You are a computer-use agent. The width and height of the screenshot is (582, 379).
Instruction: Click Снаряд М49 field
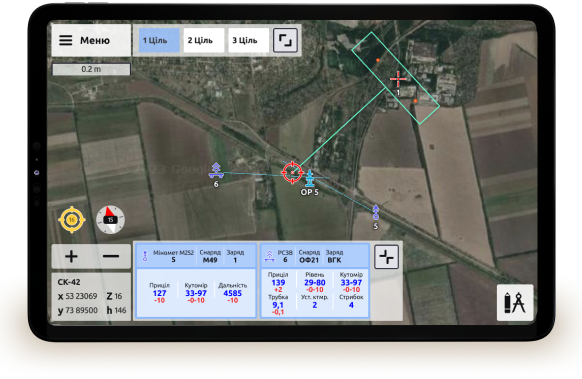[x=210, y=256]
